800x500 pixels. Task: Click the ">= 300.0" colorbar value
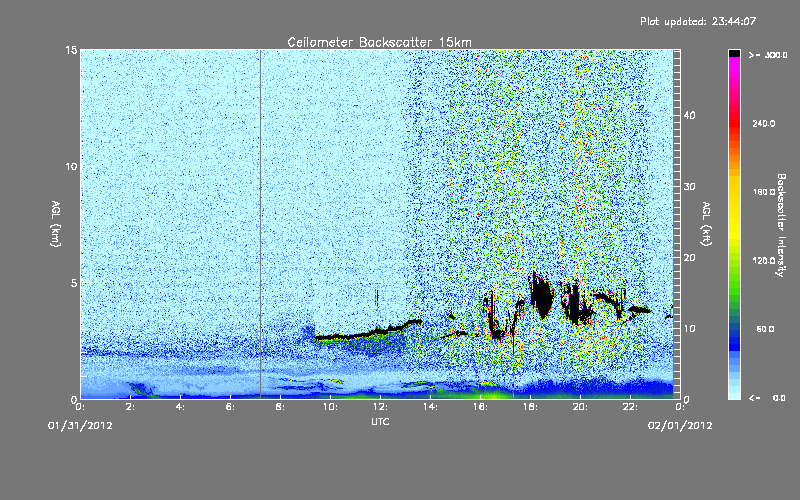768,55
